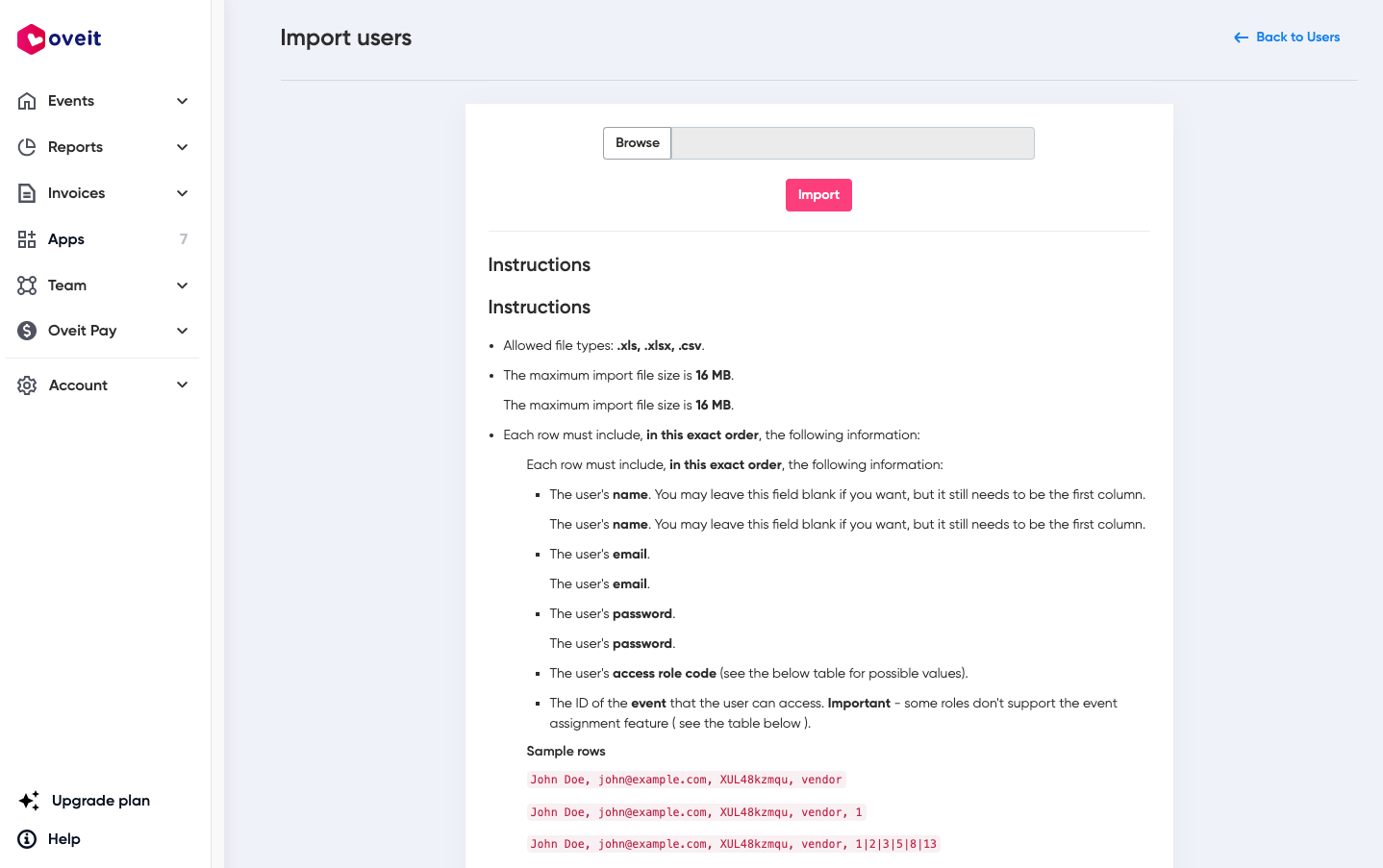The width and height of the screenshot is (1383, 868).
Task: Expand the Events menu chevron
Action: click(x=182, y=101)
